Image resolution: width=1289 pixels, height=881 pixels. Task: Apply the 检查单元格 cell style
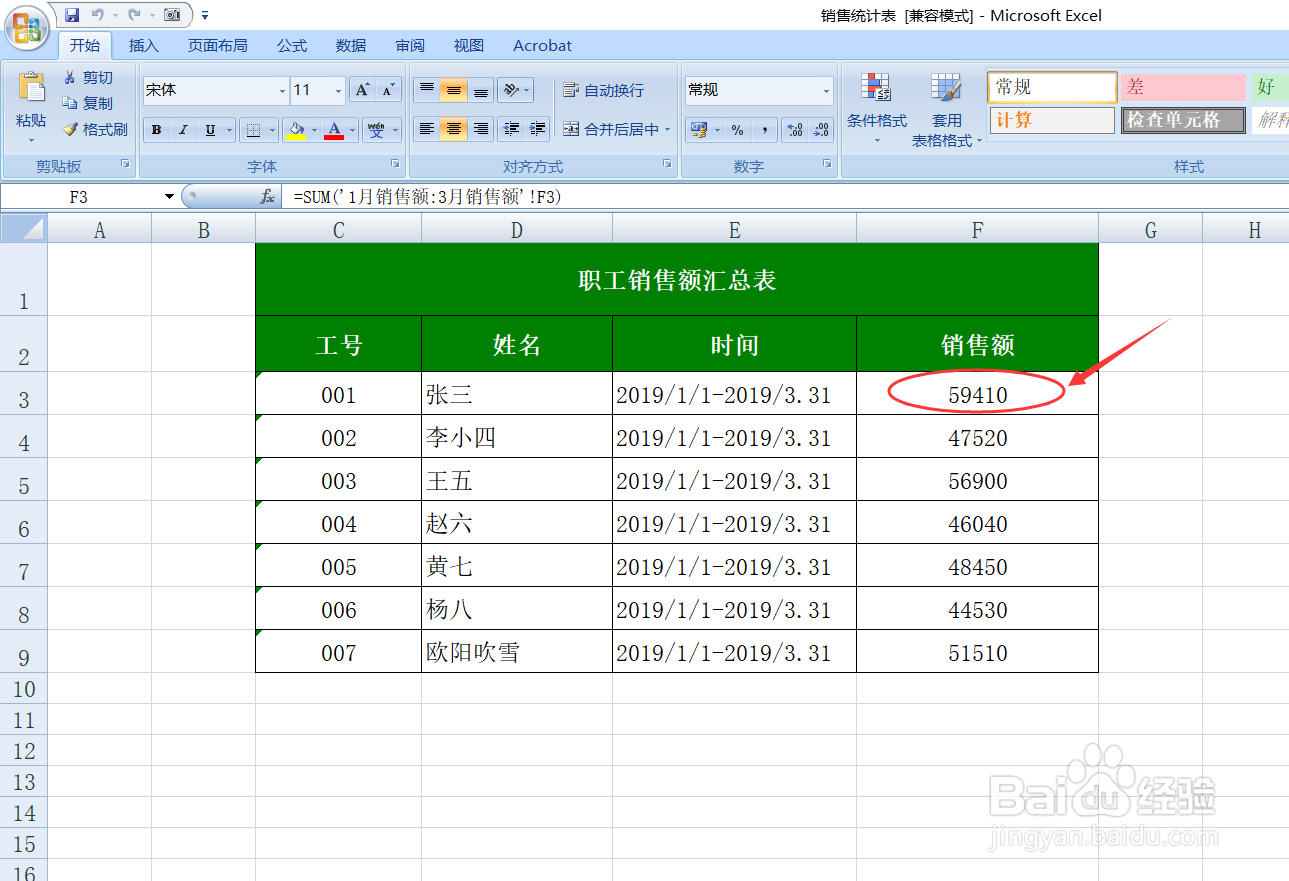pos(1182,119)
